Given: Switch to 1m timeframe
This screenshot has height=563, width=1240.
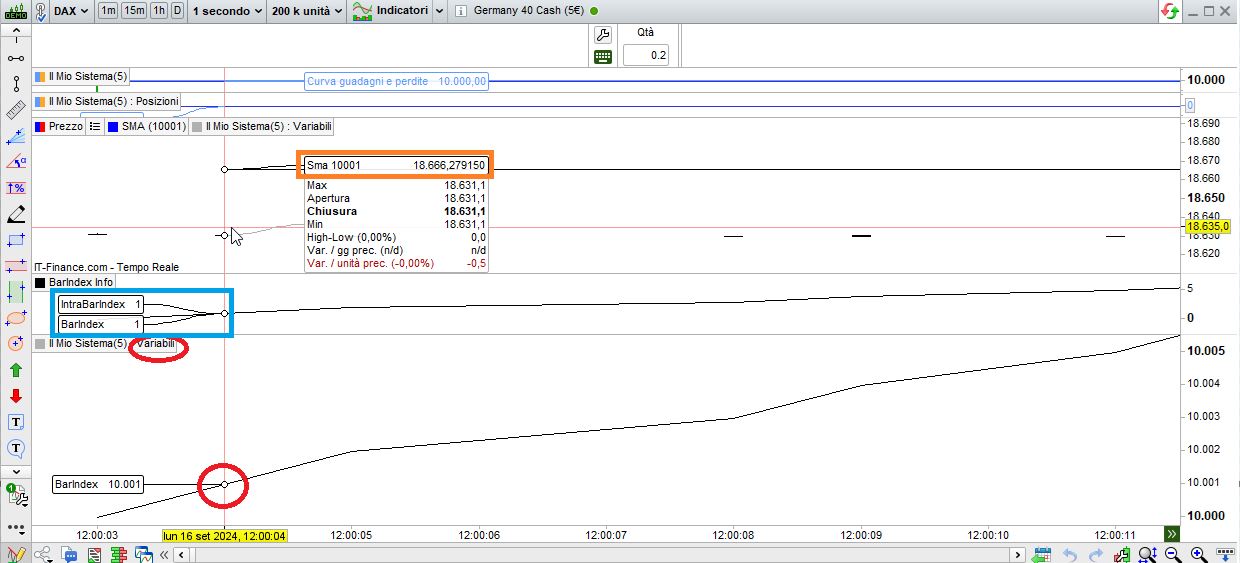Looking at the screenshot, I should [x=108, y=11].
